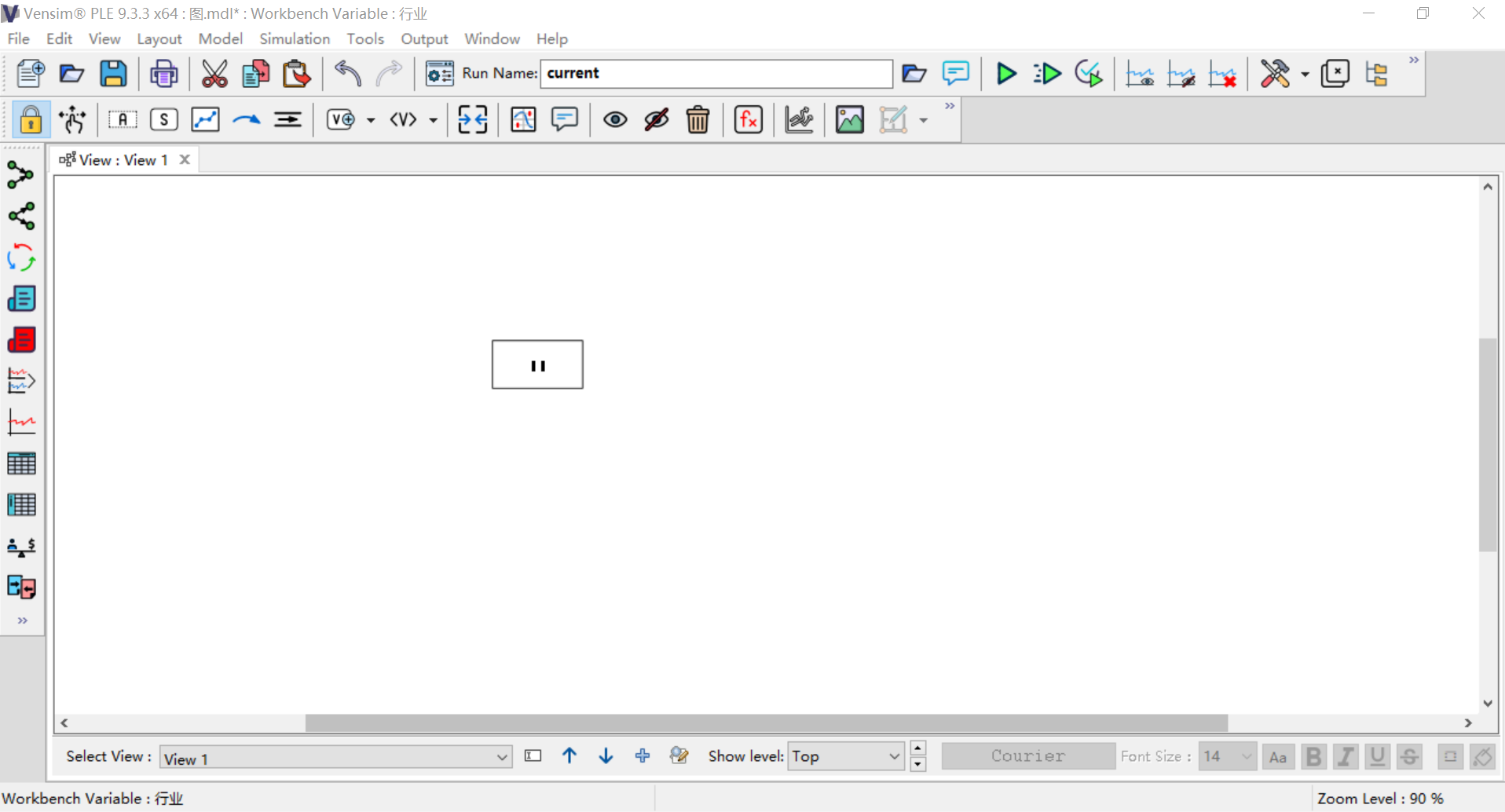This screenshot has height=812, width=1505.
Task: Toggle the Show eye visibility tool
Action: click(x=615, y=120)
